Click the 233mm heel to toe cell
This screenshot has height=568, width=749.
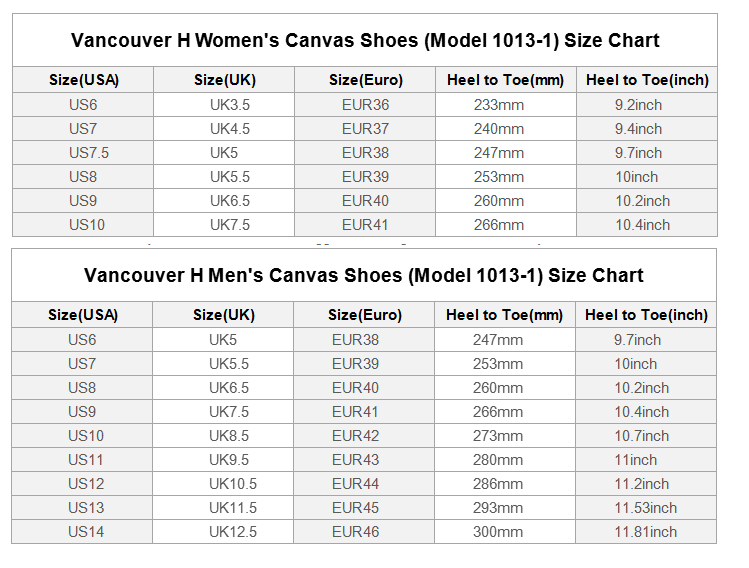click(499, 105)
